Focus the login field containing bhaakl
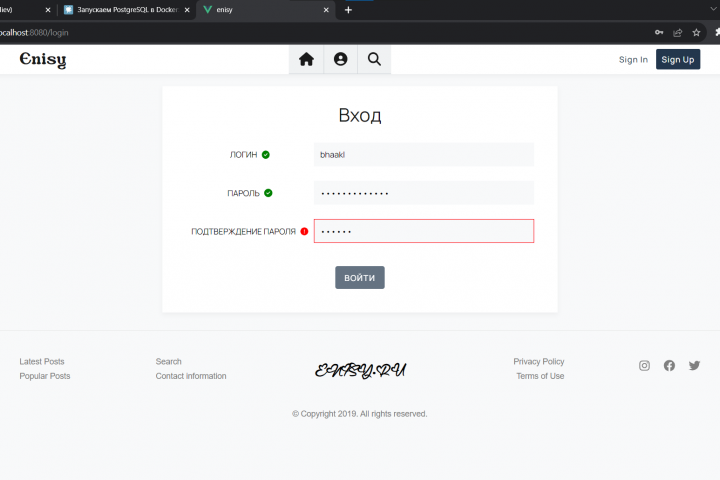This screenshot has height=480, width=720. 424,155
